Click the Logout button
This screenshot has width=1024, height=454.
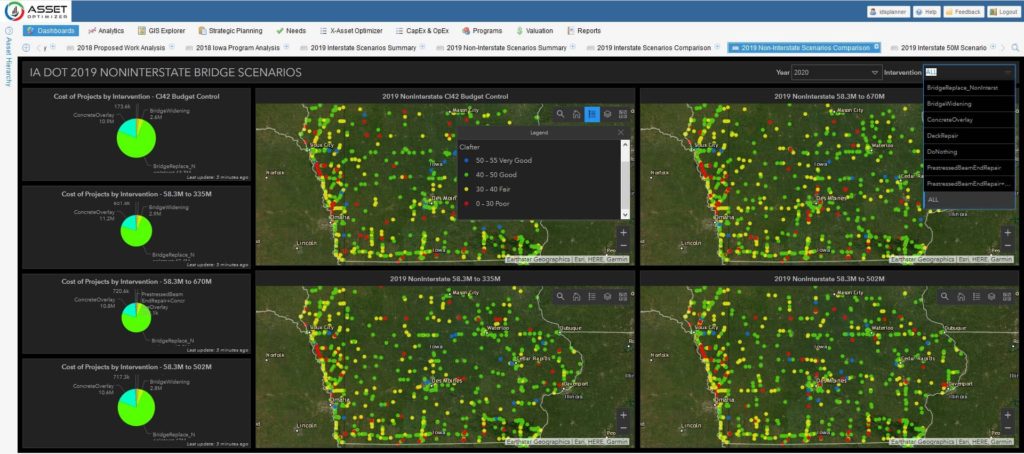click(x=1003, y=11)
